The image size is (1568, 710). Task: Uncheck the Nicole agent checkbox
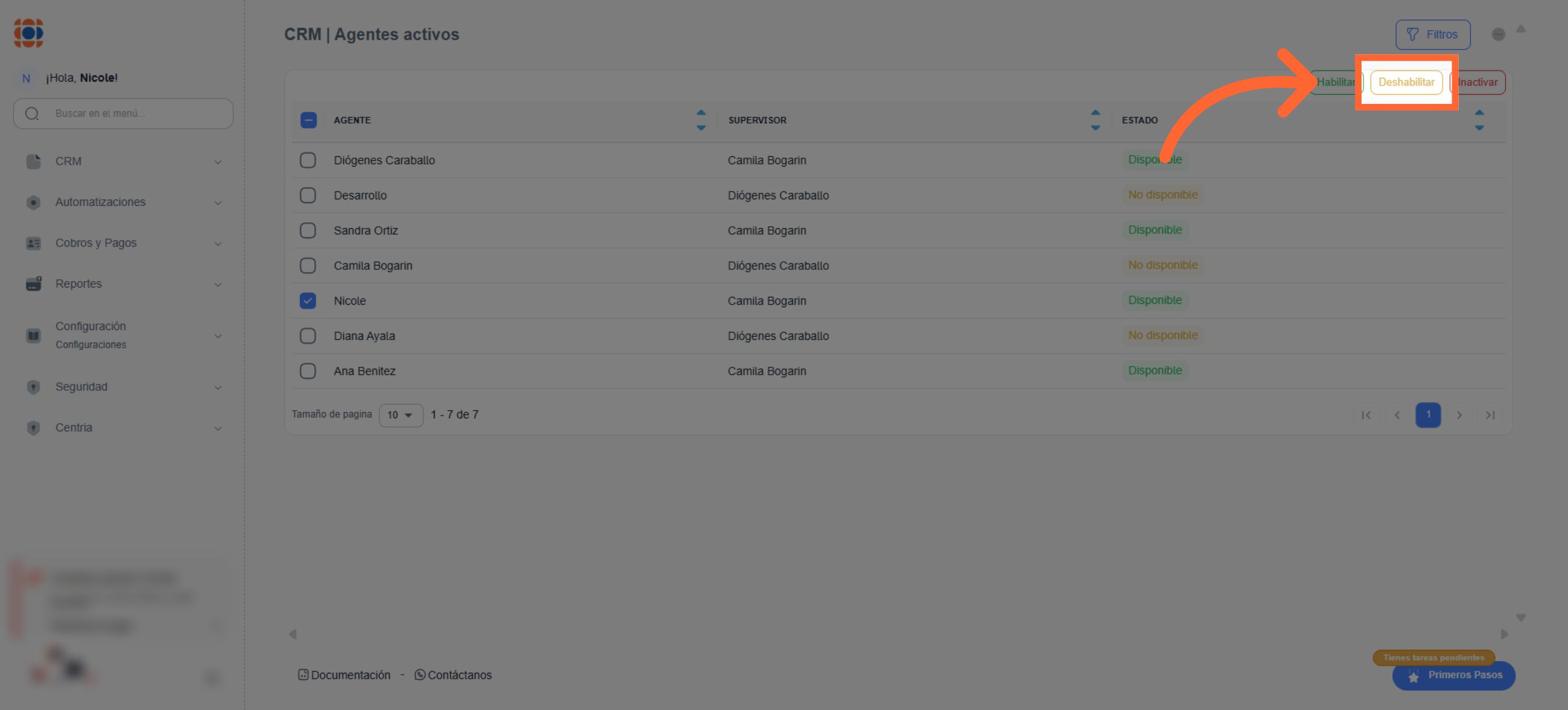(x=308, y=301)
